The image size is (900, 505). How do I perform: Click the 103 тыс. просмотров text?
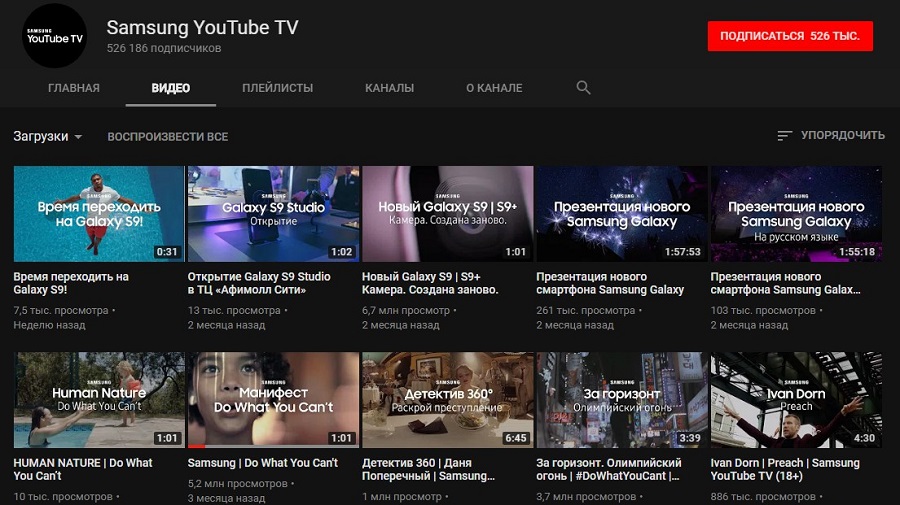763,310
